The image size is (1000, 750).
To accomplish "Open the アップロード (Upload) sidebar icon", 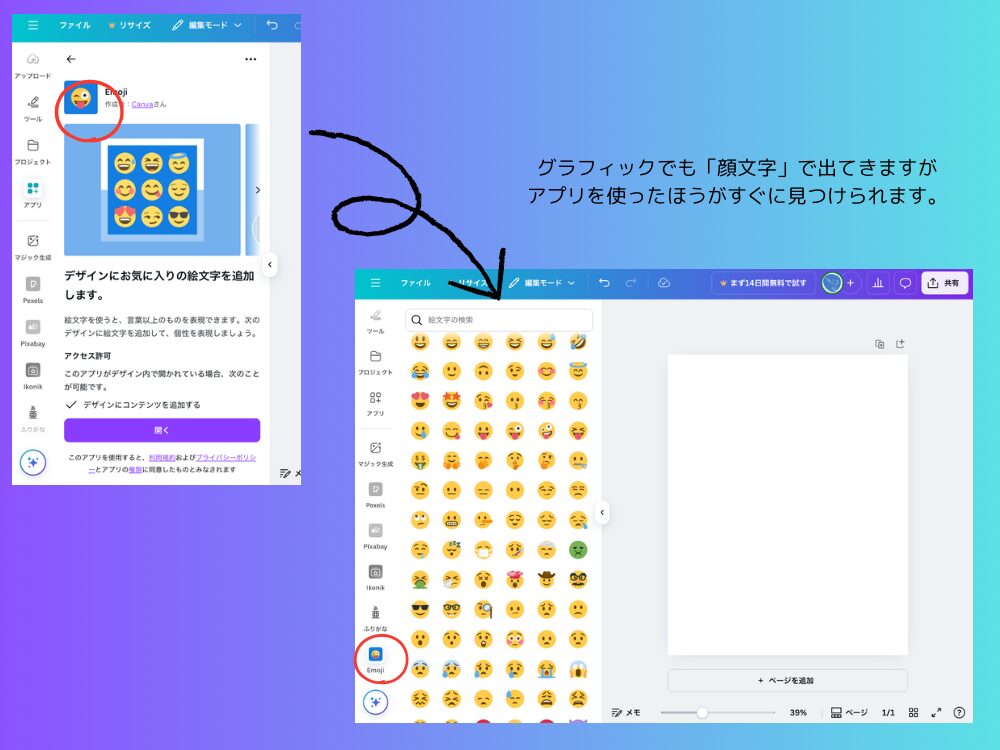I will [33, 65].
